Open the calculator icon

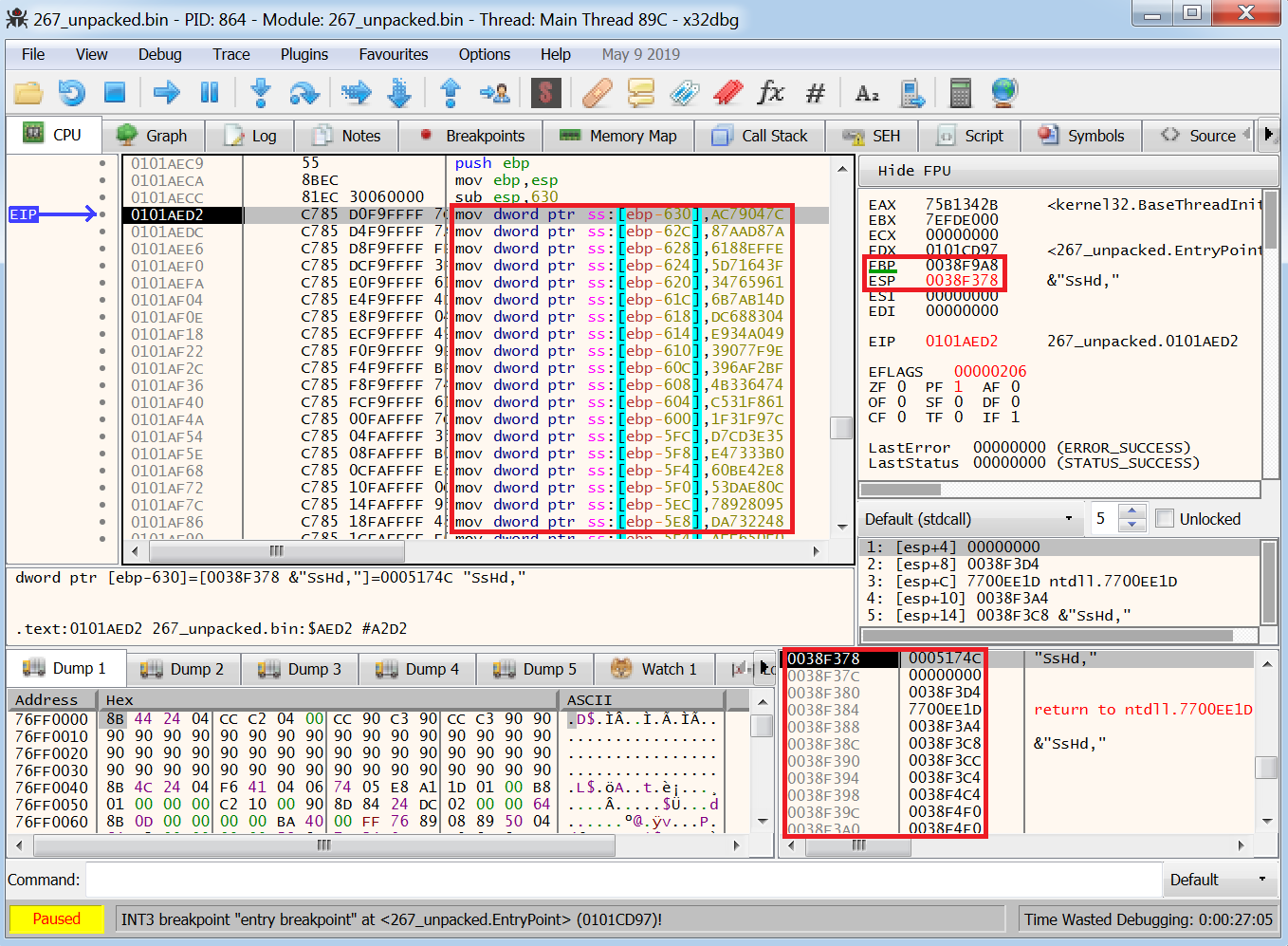[x=961, y=93]
